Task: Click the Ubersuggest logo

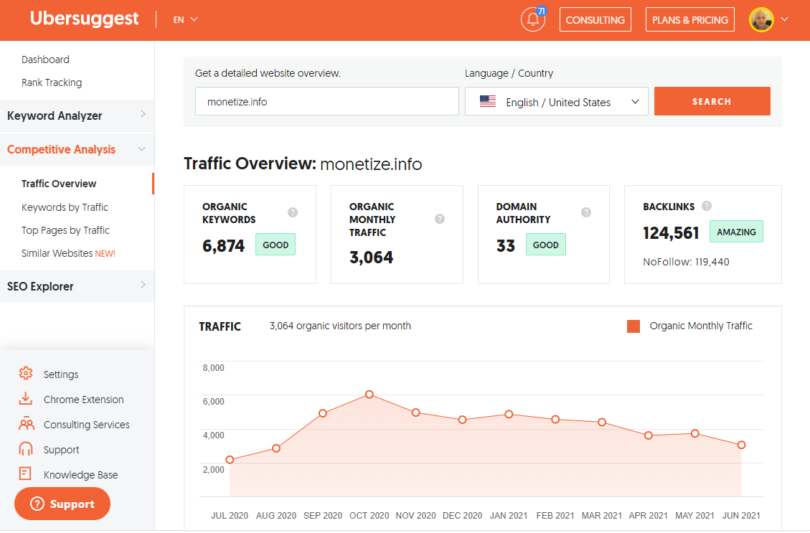Action: (84, 19)
